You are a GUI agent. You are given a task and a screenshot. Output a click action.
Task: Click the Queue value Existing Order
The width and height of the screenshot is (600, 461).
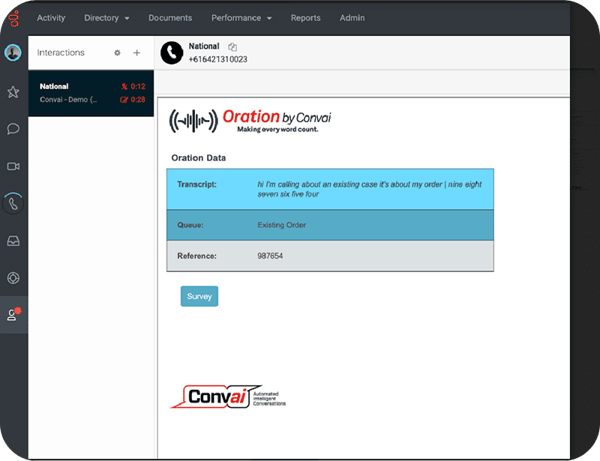pos(282,225)
